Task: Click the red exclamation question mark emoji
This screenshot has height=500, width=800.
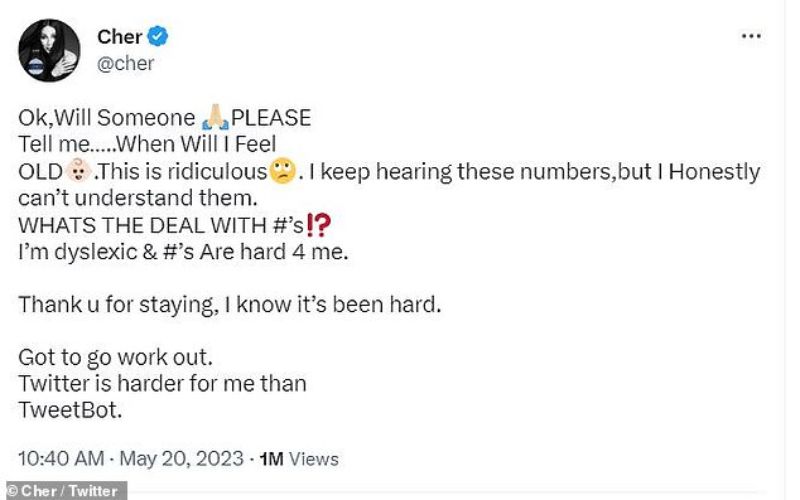Action: coord(318,225)
